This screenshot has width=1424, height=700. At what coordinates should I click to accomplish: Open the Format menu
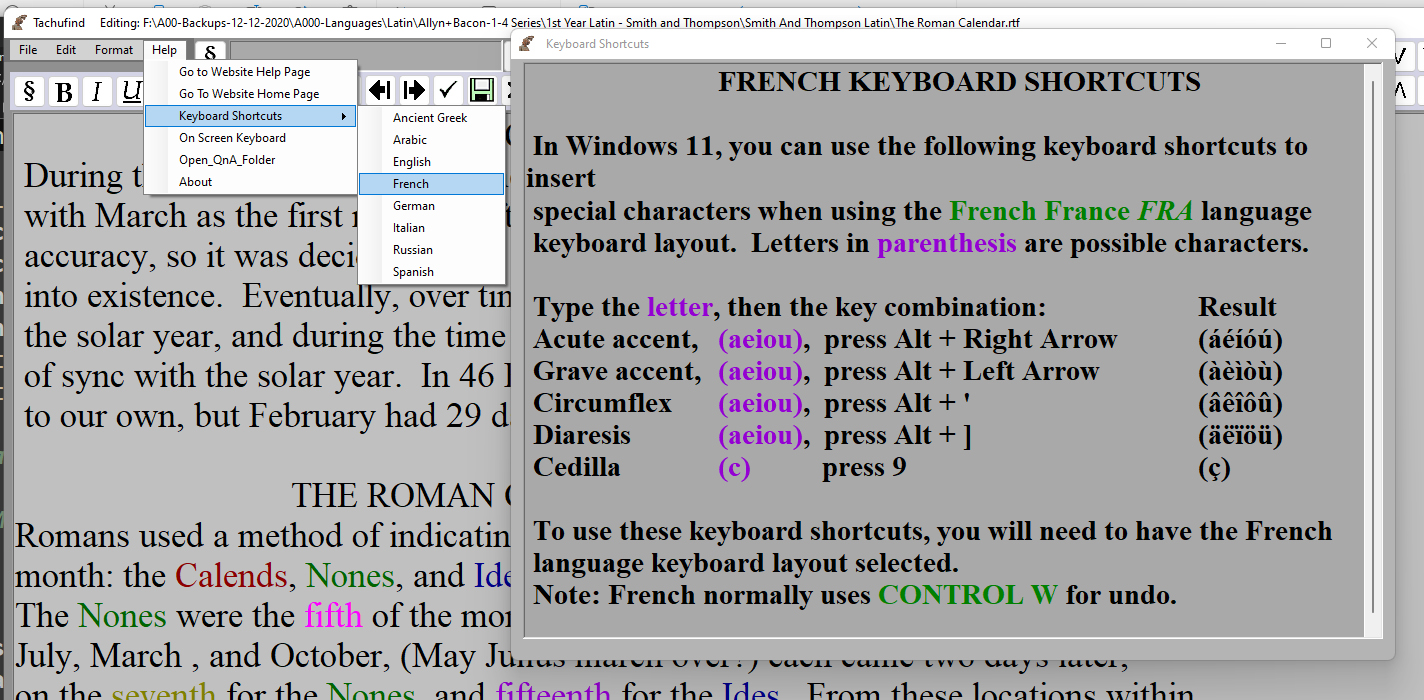(x=113, y=49)
